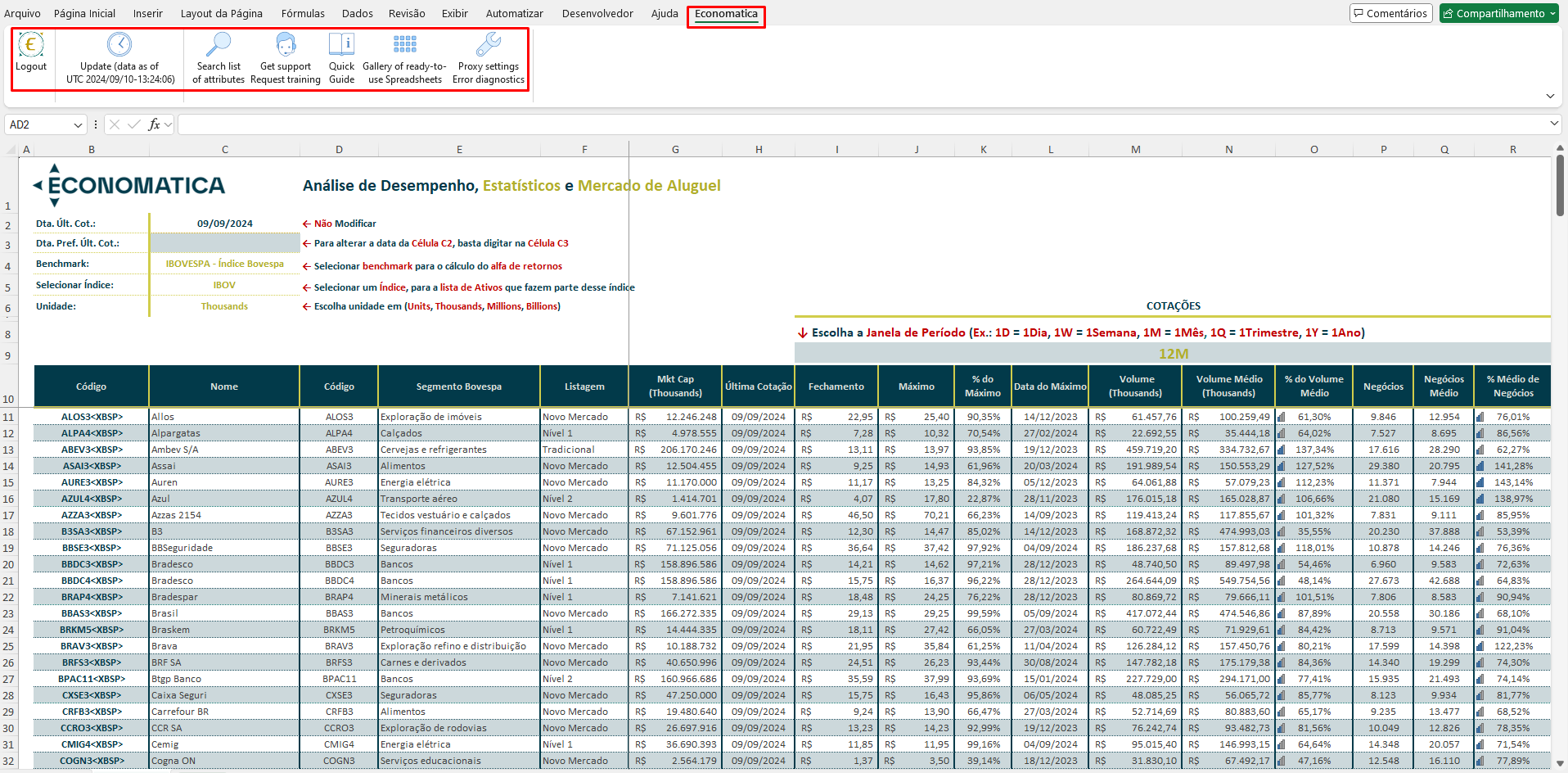Click the ribbon display options chevron

point(1550,97)
